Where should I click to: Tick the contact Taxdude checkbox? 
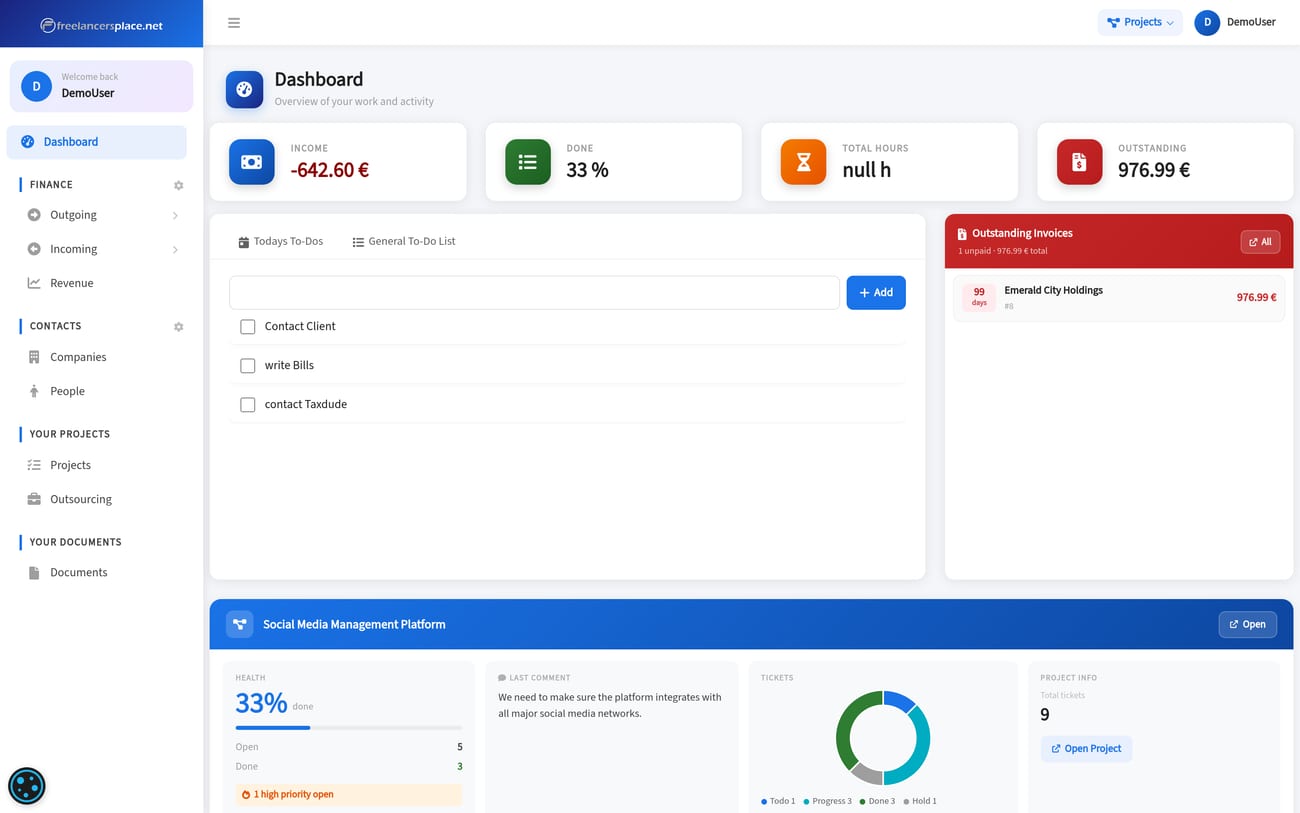click(x=248, y=405)
